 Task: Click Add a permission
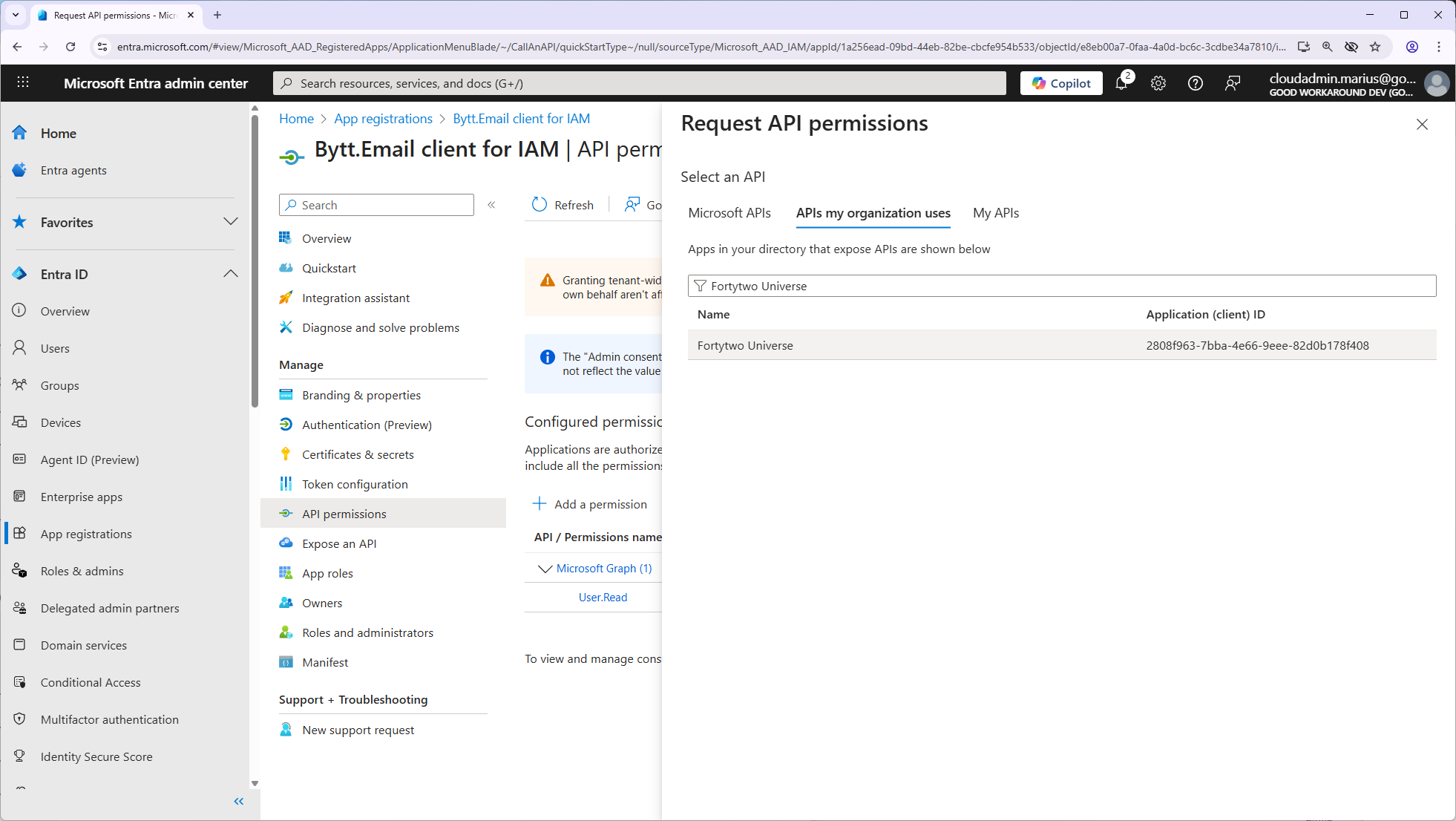tap(590, 504)
